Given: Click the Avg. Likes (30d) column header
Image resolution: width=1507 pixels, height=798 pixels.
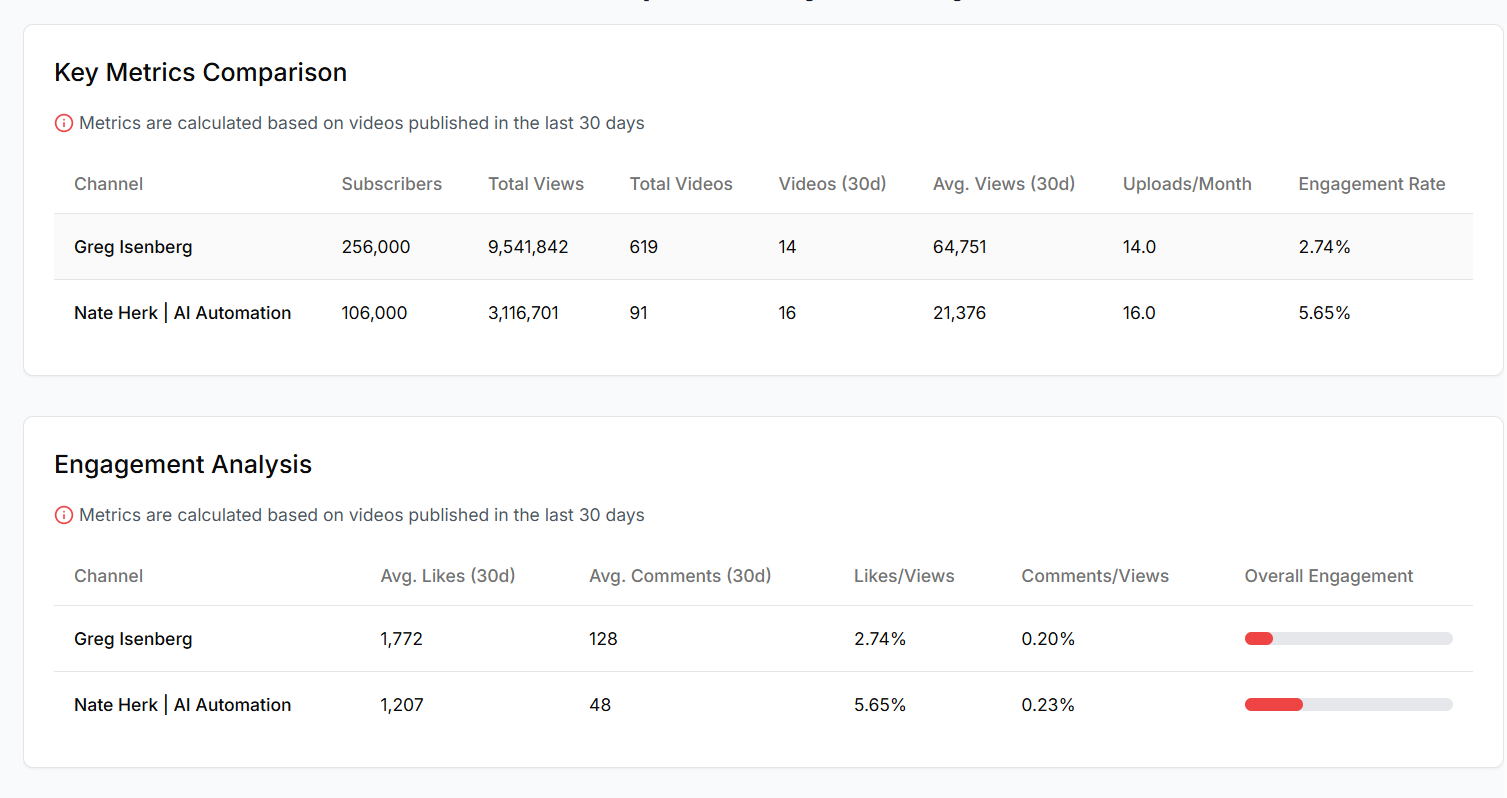Looking at the screenshot, I should 448,576.
